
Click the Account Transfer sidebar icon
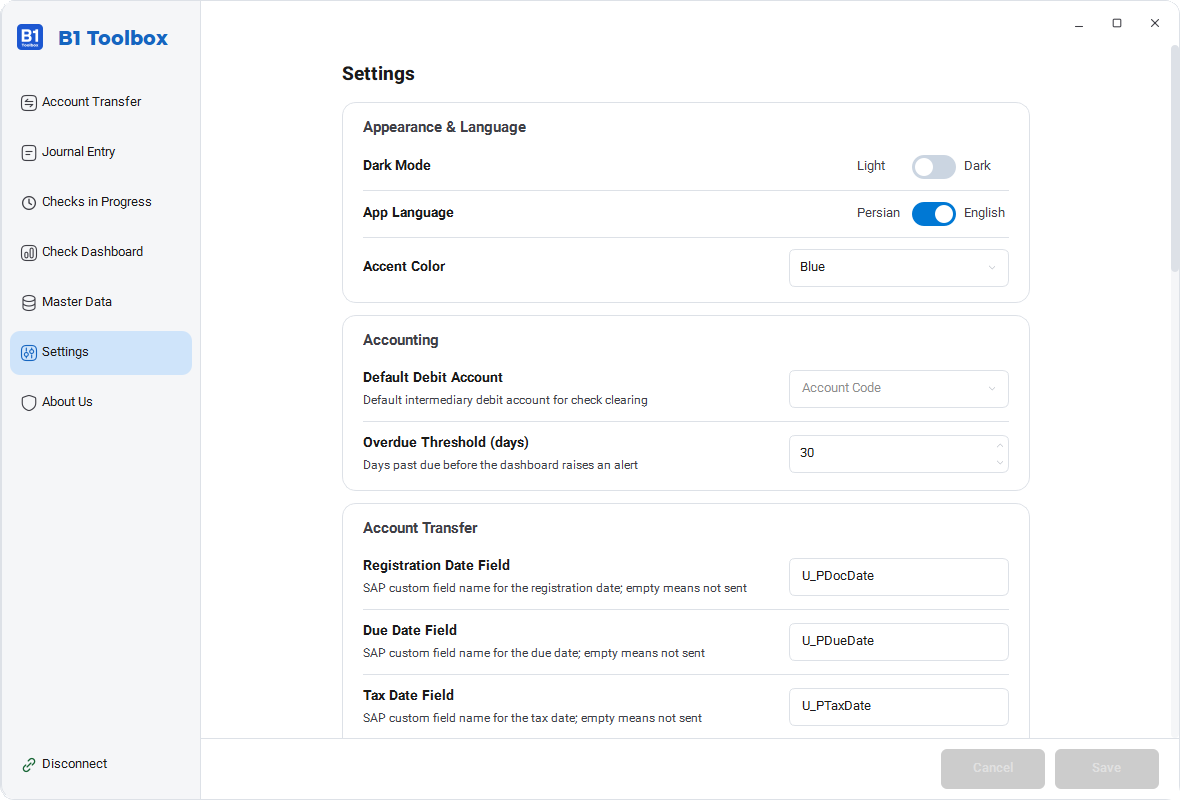point(29,102)
